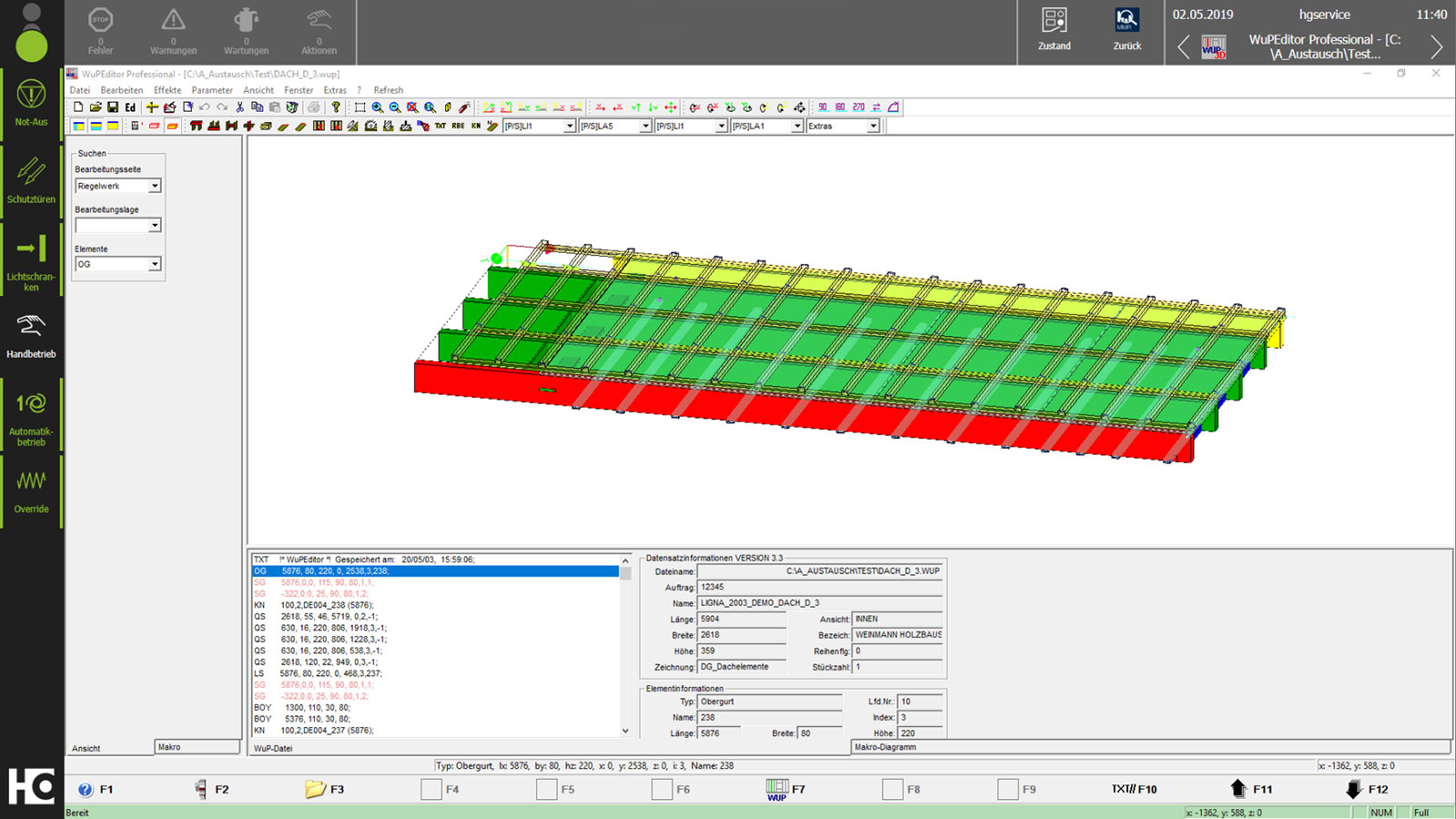Viewport: 1456px width, 819px height.
Task: Open the [P/S]LA1 toolbar dropdown
Action: tap(797, 126)
